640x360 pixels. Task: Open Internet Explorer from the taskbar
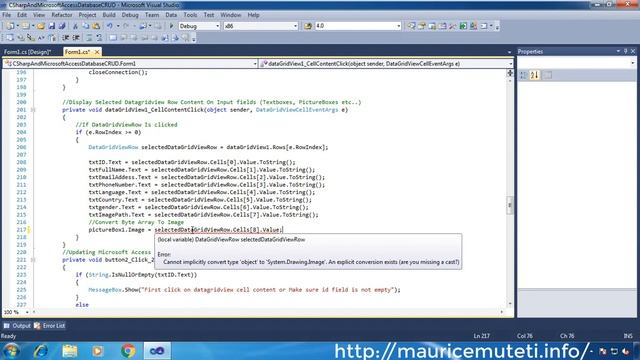pos(41,351)
